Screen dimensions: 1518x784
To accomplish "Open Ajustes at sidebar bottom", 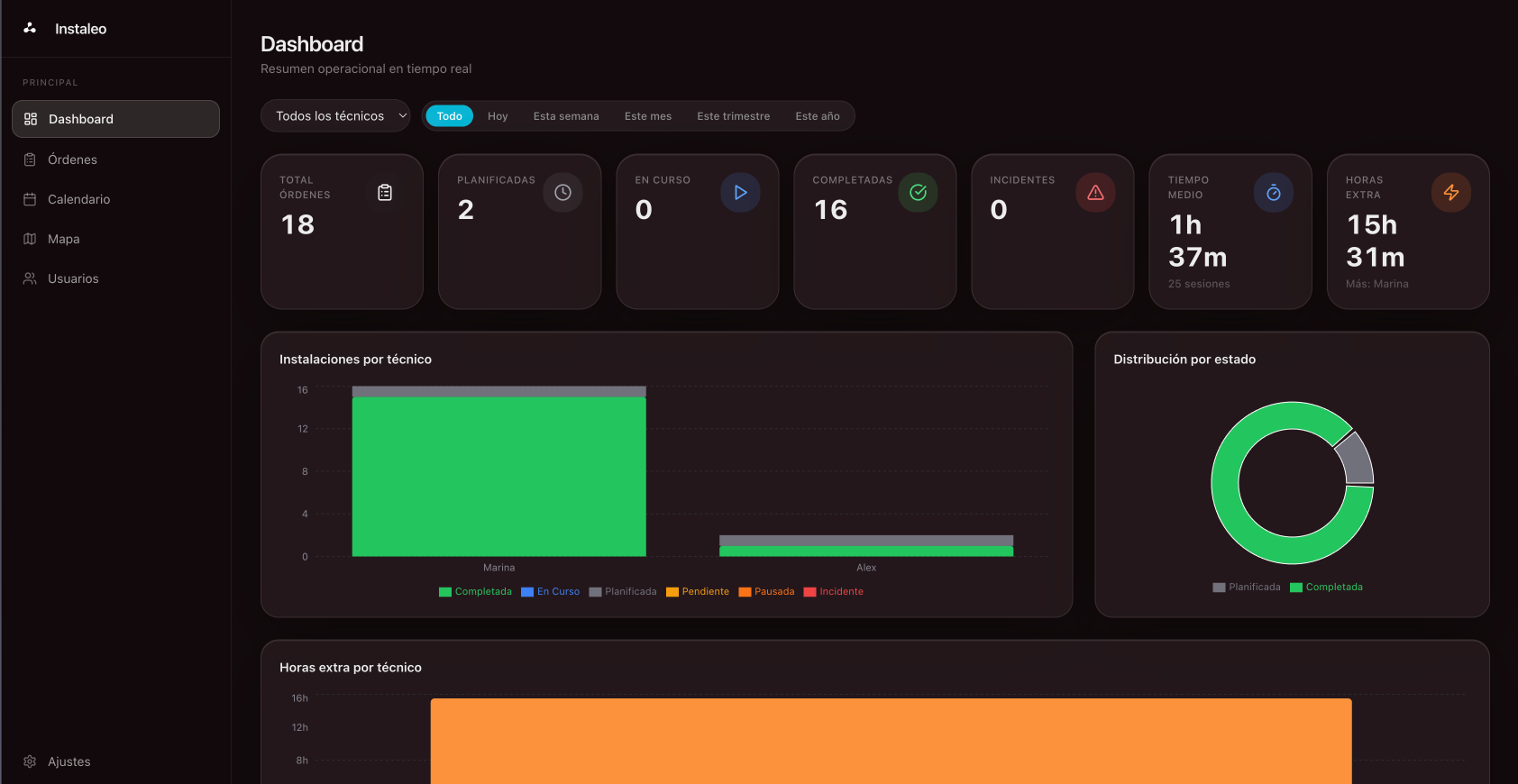I will pyautogui.click(x=115, y=761).
